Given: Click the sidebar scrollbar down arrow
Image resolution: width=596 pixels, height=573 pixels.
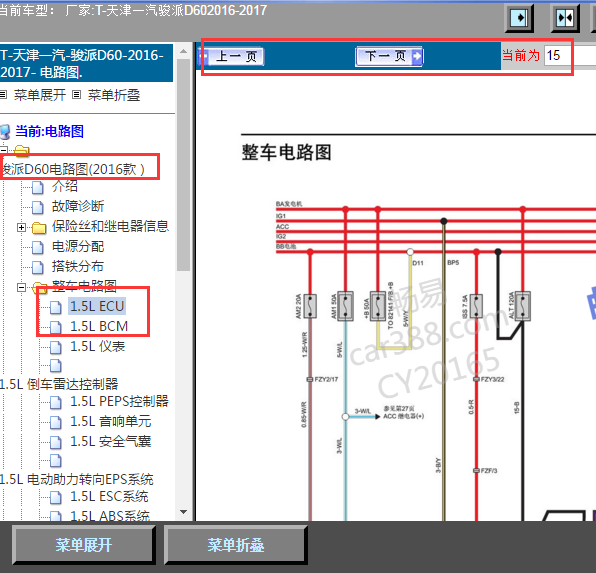Looking at the screenshot, I should 184,512.
